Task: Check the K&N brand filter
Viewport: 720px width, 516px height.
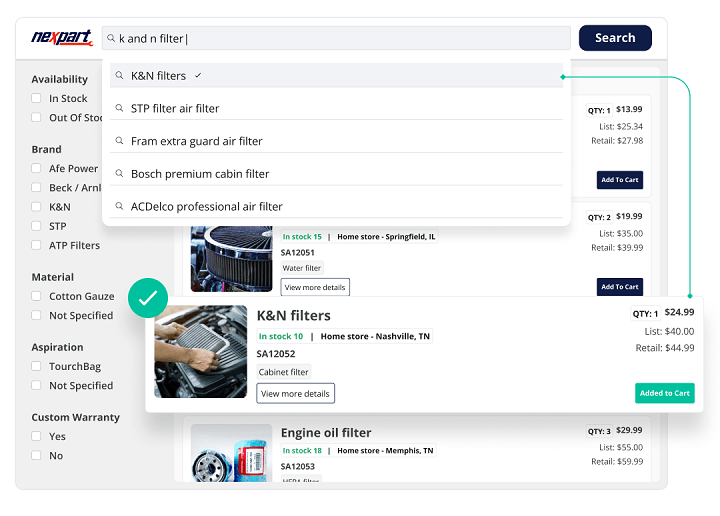Action: tap(36, 207)
